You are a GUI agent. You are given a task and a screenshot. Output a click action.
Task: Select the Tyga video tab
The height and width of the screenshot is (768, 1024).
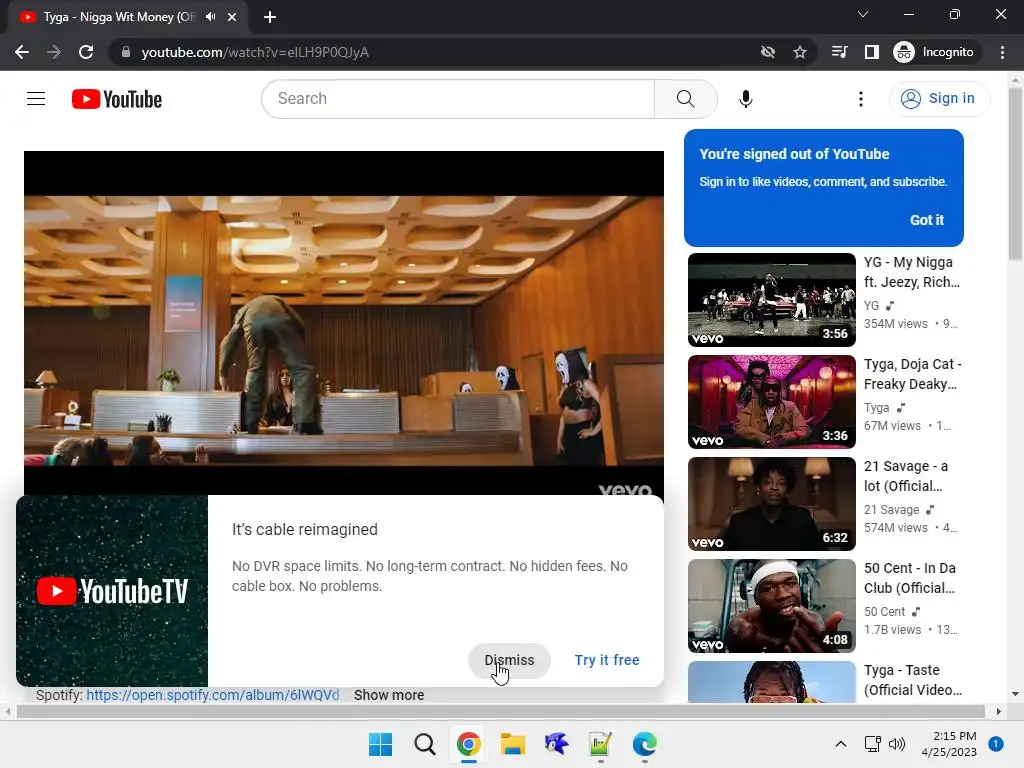point(127,17)
